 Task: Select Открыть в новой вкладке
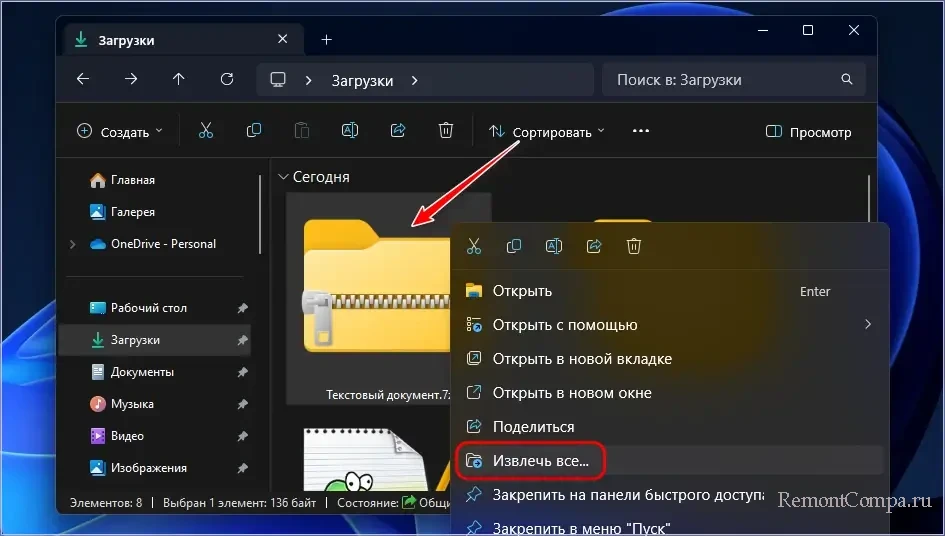pos(581,359)
